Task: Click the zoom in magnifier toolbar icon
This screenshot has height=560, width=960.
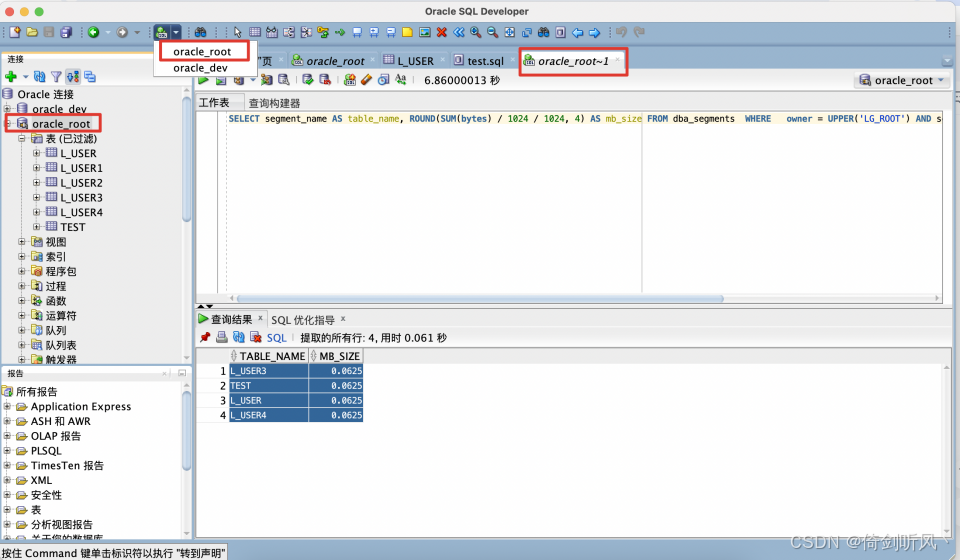Action: click(475, 32)
